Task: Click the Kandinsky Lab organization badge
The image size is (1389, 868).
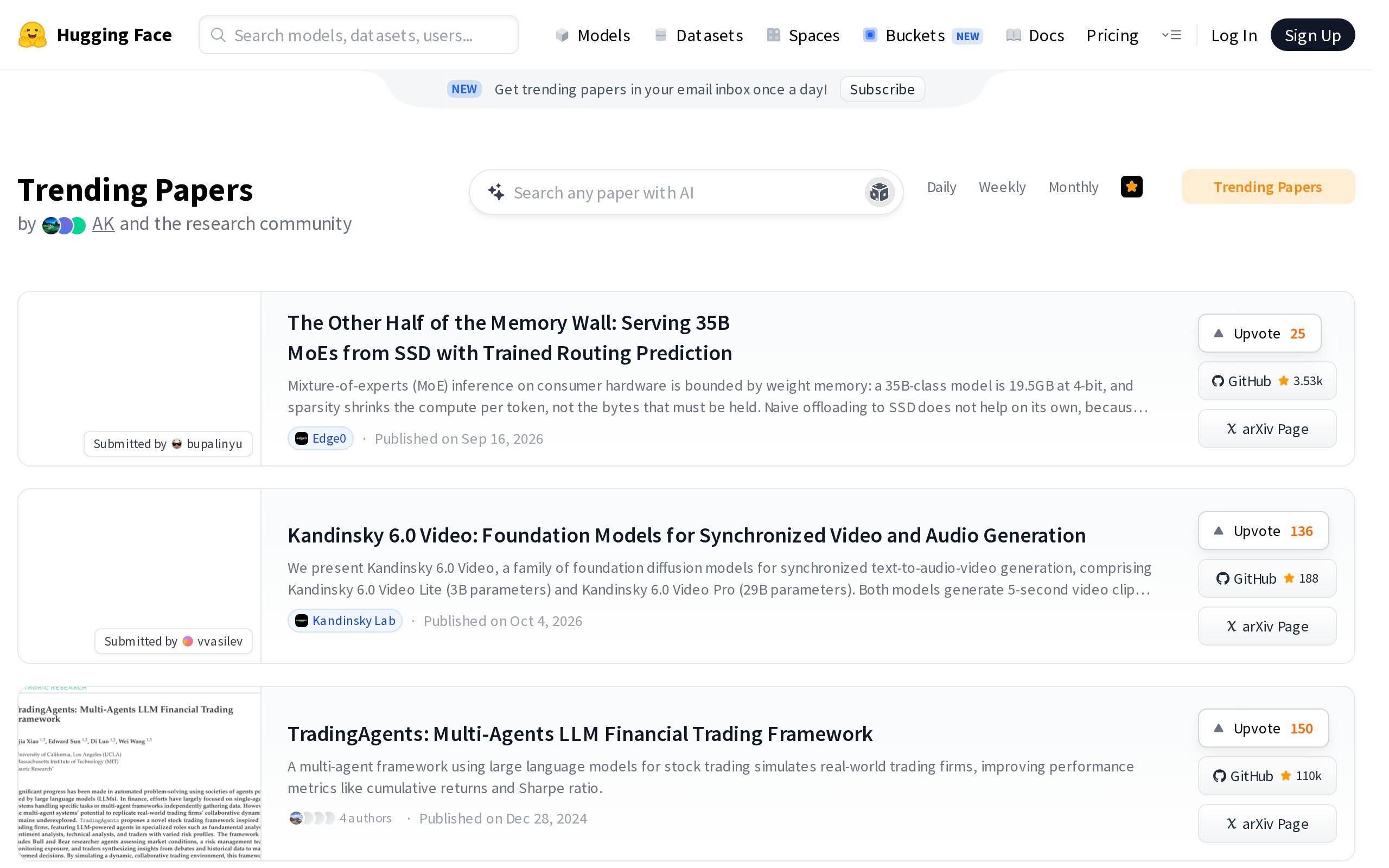Action: coord(345,621)
